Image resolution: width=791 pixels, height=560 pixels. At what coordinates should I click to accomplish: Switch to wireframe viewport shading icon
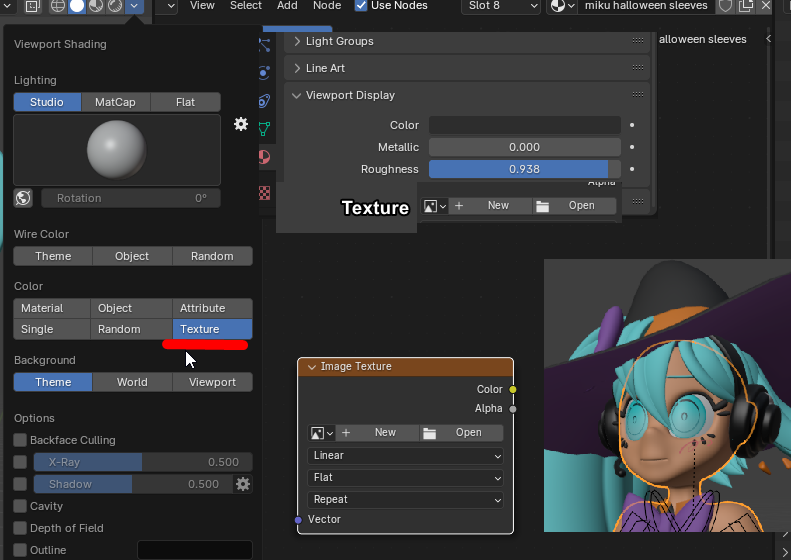point(58,6)
